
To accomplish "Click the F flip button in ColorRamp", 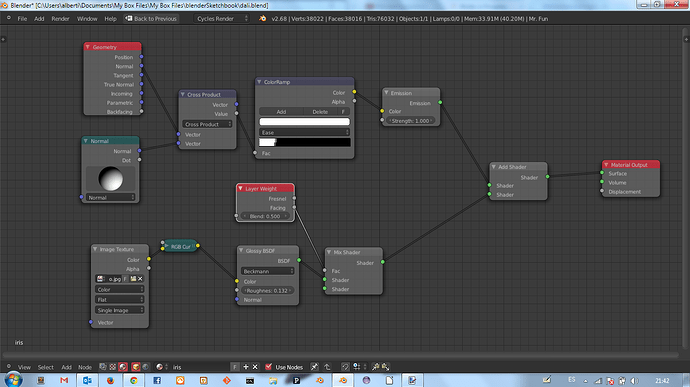I will (343, 112).
